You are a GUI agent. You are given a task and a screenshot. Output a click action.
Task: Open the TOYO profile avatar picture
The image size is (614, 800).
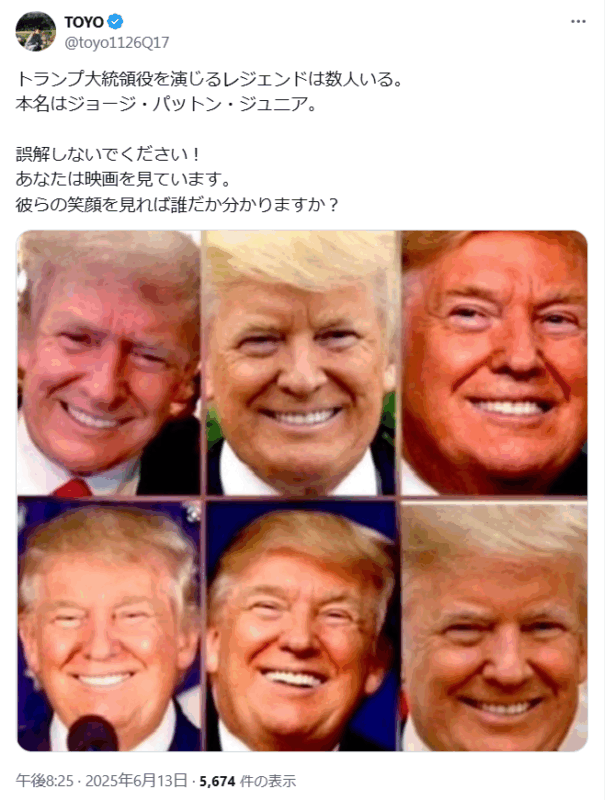36,32
